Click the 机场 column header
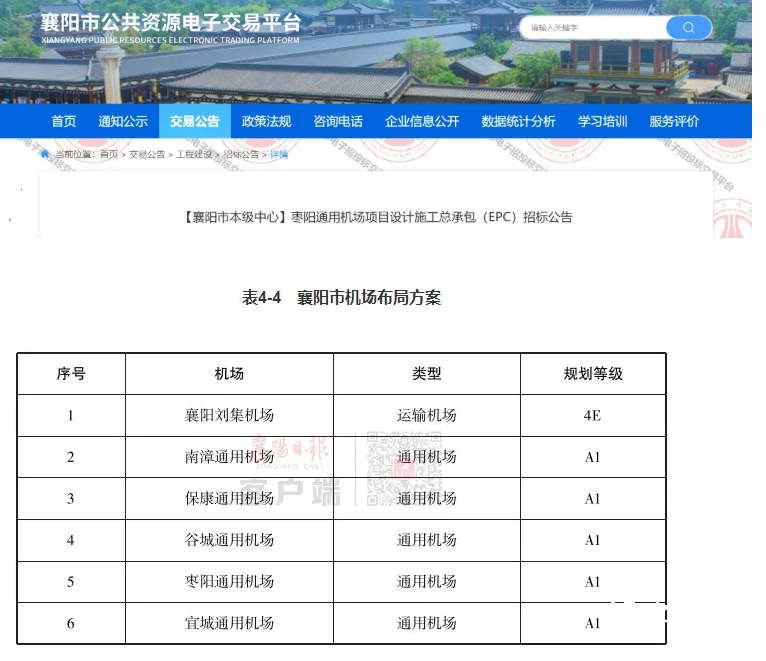Image resolution: width=766 pixels, height=661 pixels. (229, 374)
